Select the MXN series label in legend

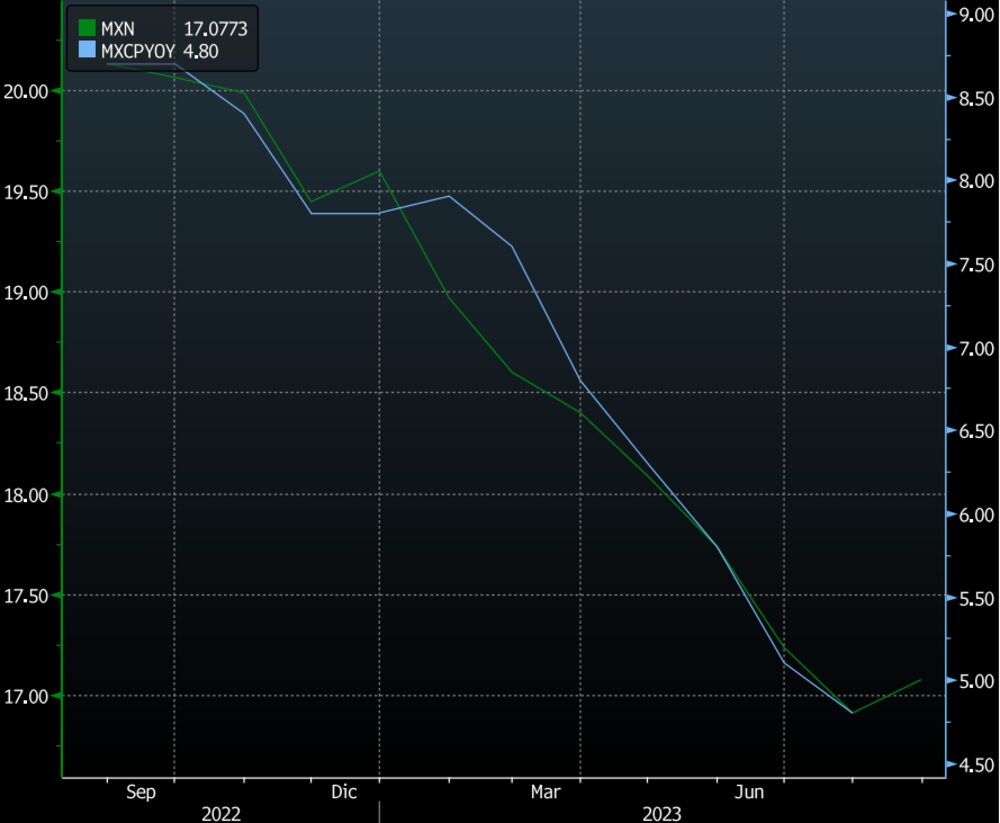[x=118, y=30]
